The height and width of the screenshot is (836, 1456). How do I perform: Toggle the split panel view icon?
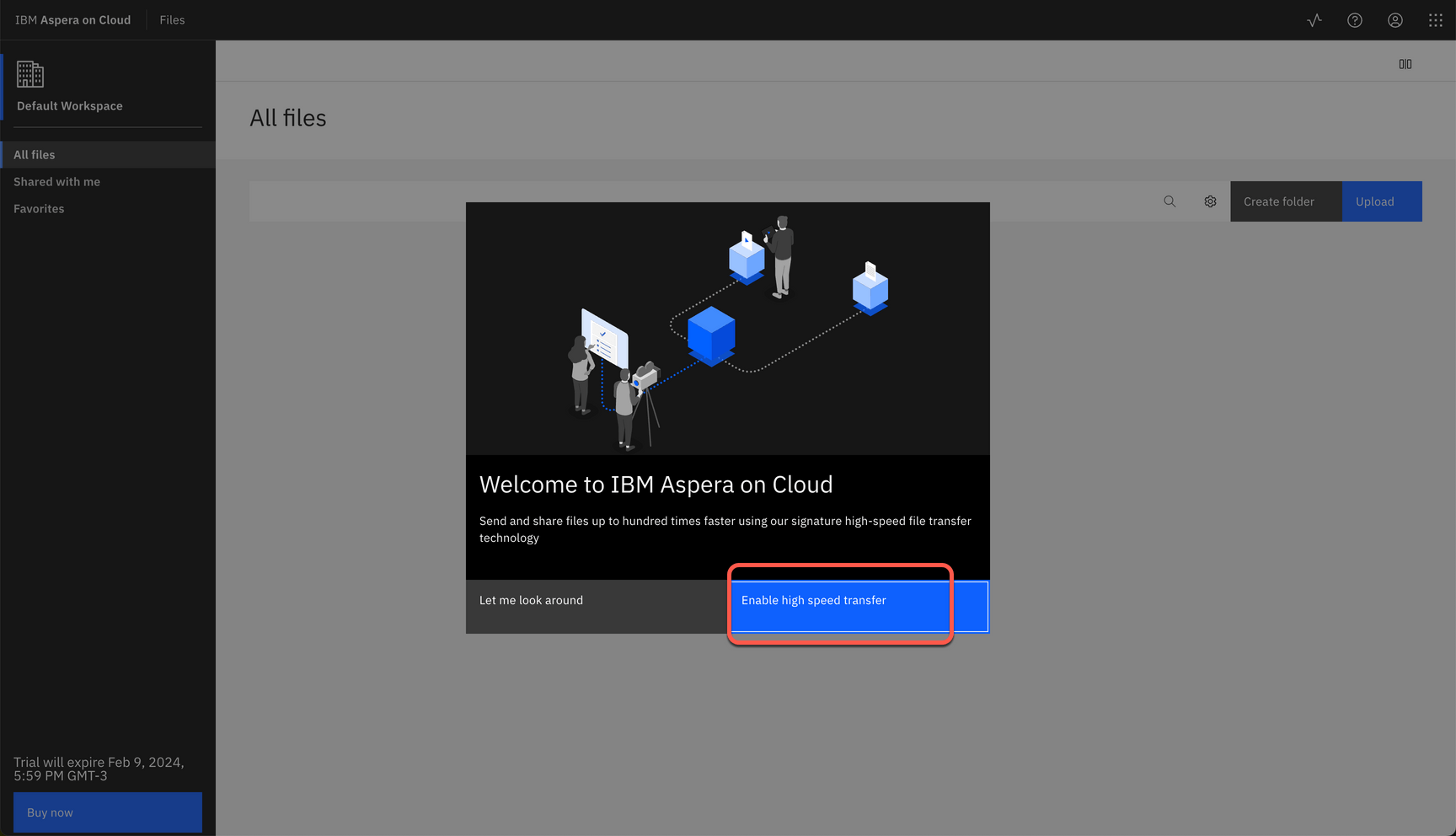pyautogui.click(x=1405, y=63)
